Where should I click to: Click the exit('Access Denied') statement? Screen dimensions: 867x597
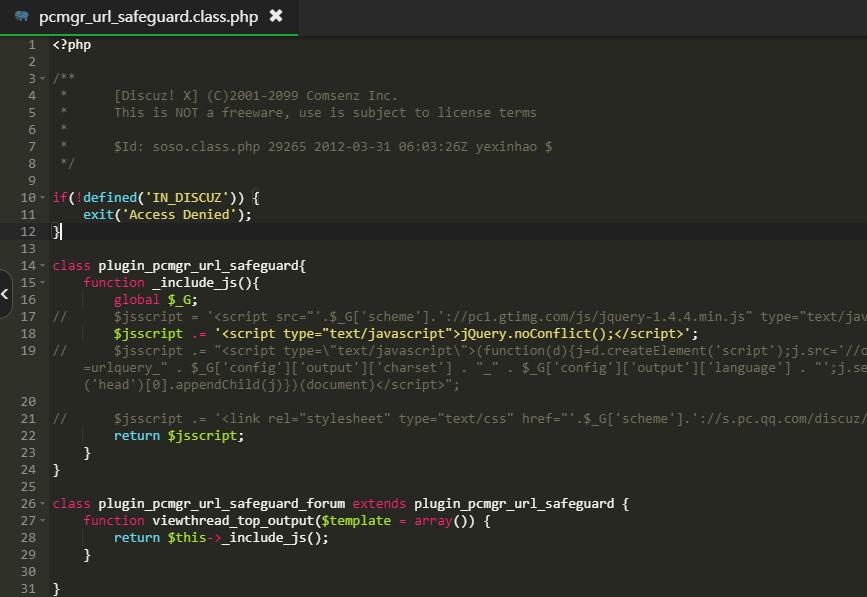coord(167,214)
